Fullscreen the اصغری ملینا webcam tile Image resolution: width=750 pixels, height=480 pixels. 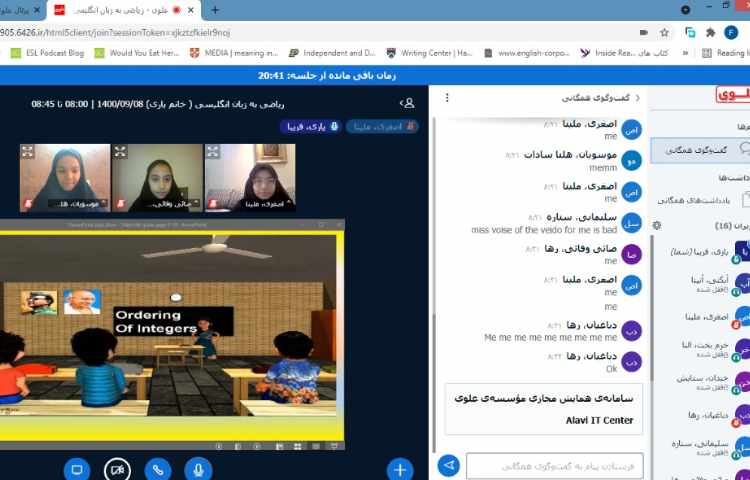coord(212,152)
